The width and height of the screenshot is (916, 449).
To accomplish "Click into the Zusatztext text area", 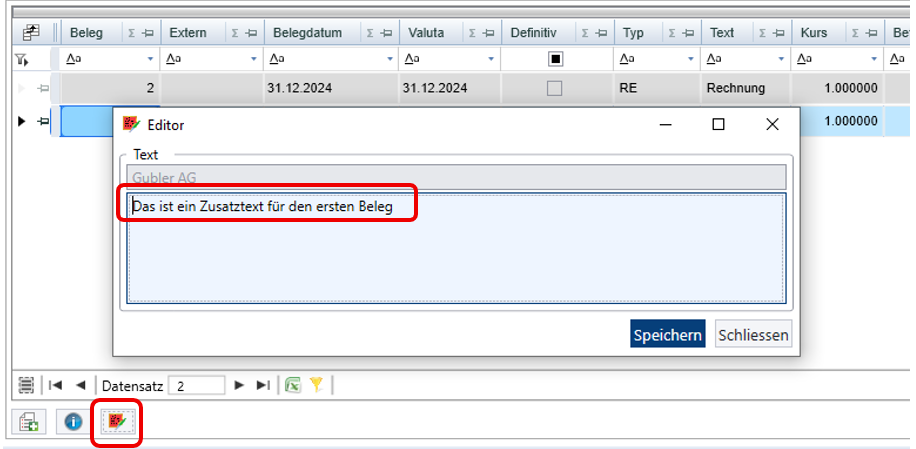I will [x=456, y=248].
